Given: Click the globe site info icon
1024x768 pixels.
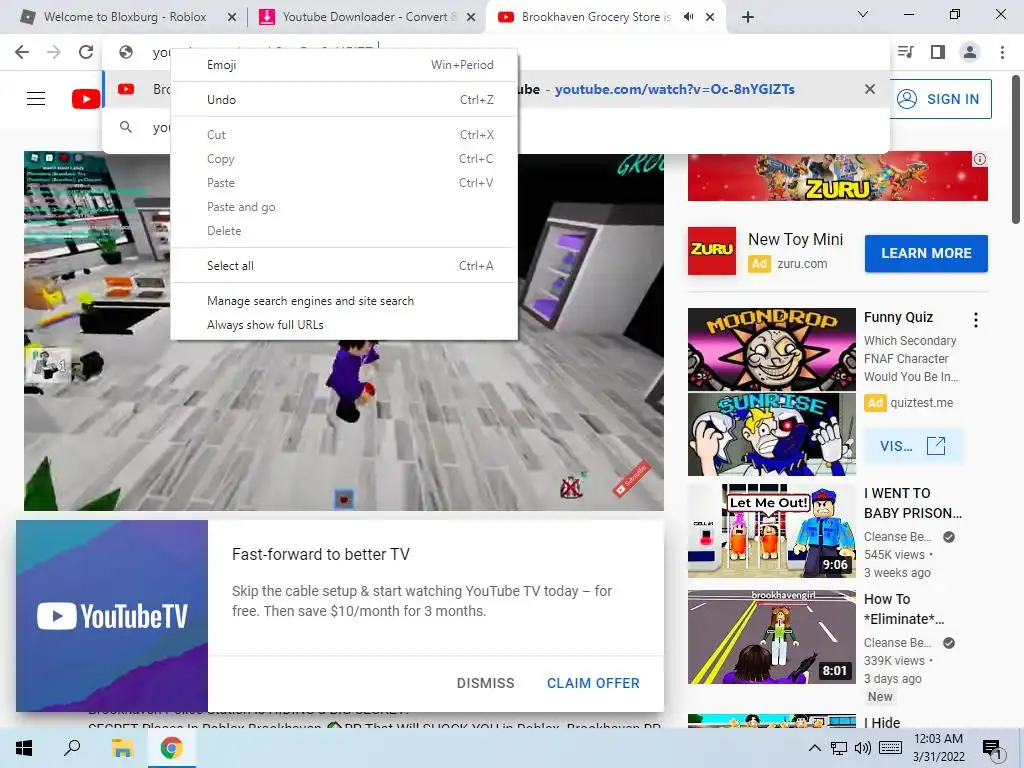Looking at the screenshot, I should point(125,52).
